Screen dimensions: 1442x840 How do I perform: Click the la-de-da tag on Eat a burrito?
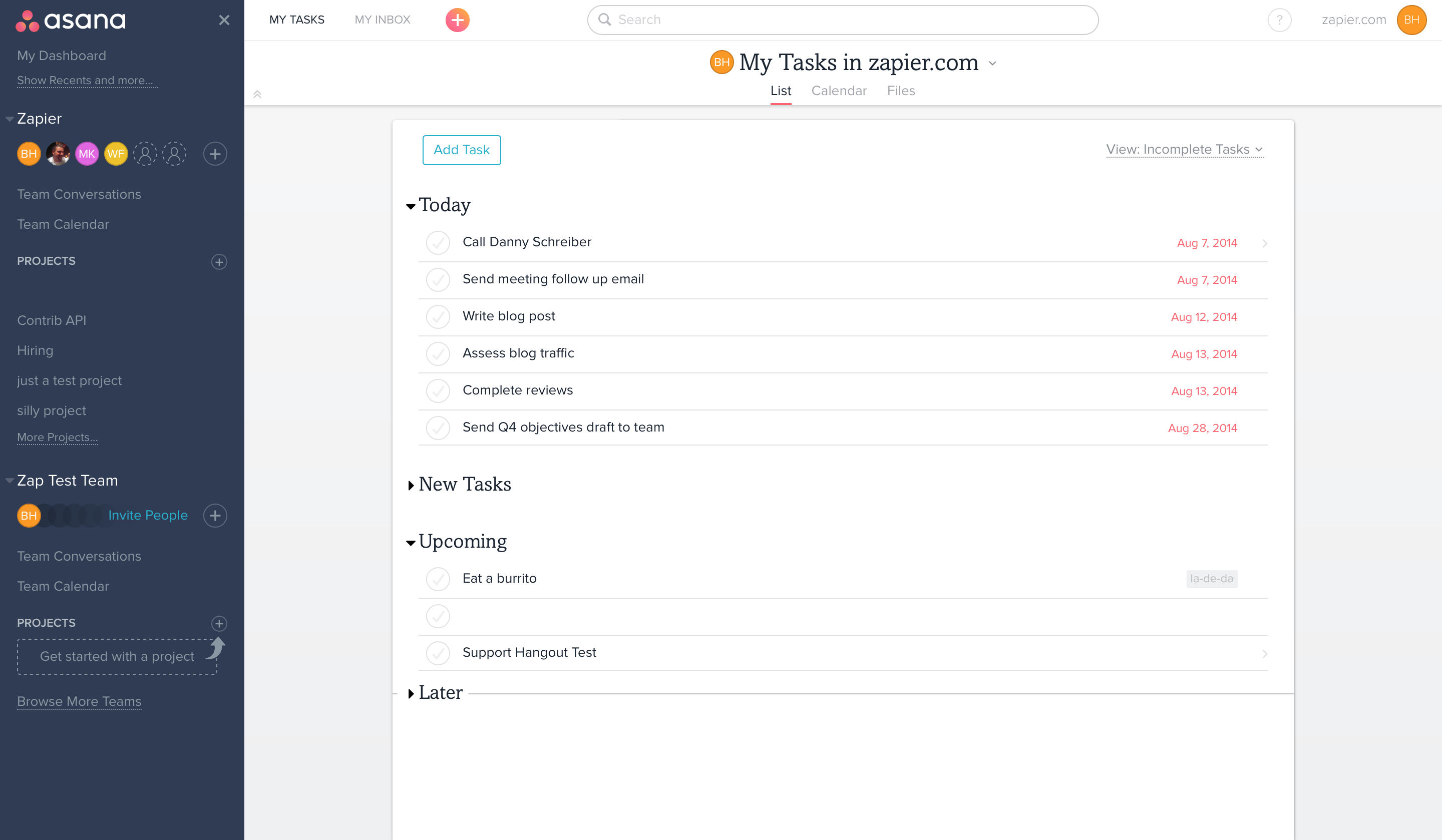pyautogui.click(x=1211, y=579)
